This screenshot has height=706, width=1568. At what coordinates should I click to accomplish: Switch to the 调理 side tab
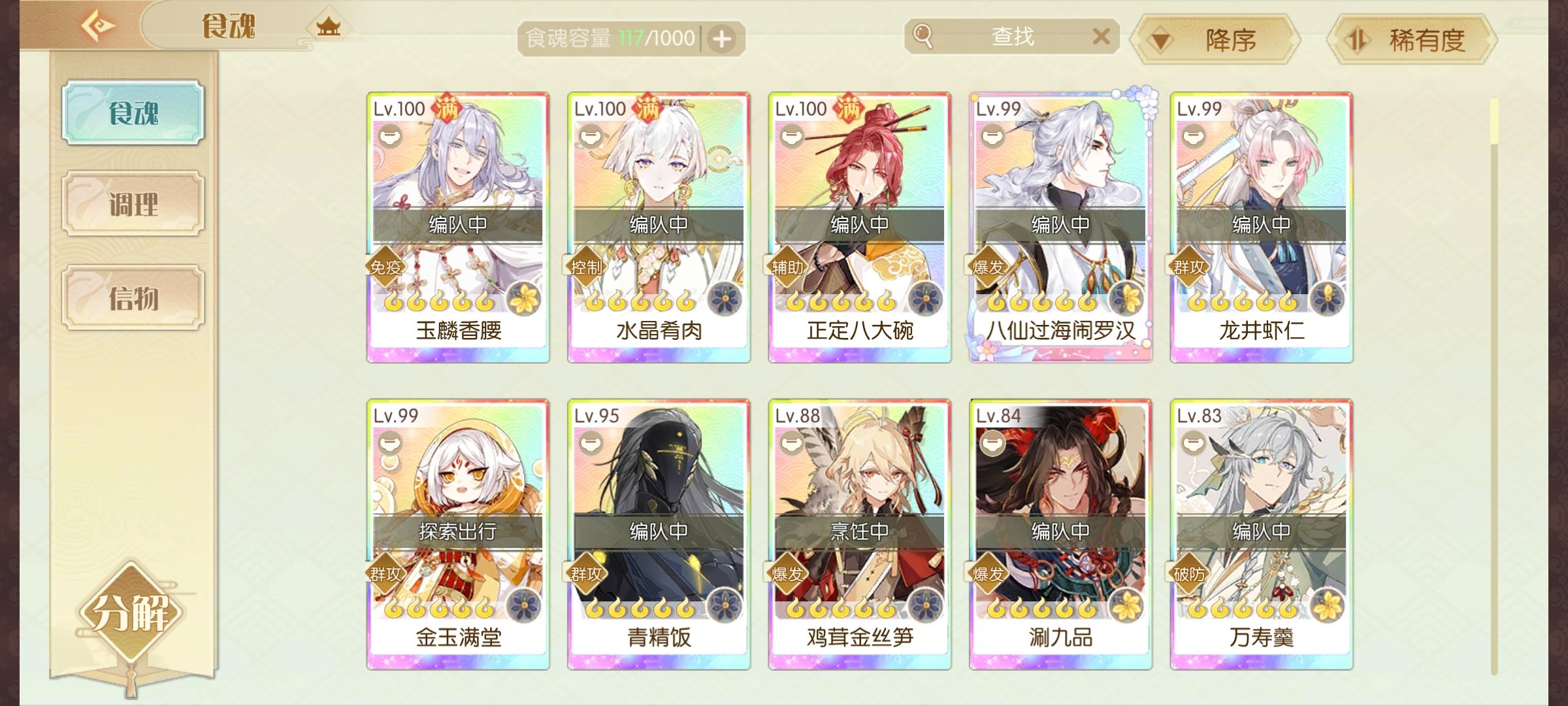click(x=133, y=204)
